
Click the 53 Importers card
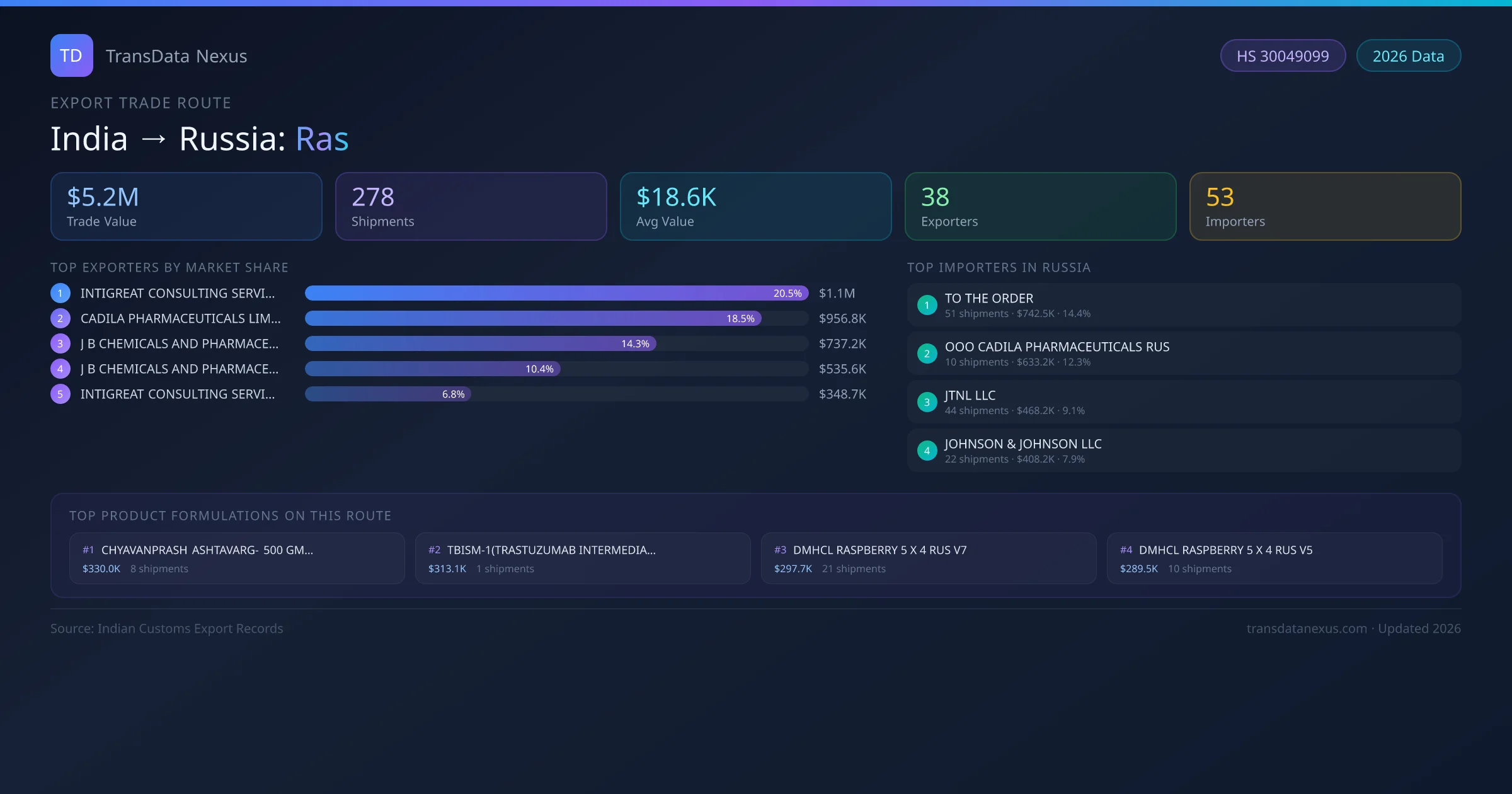tap(1325, 206)
